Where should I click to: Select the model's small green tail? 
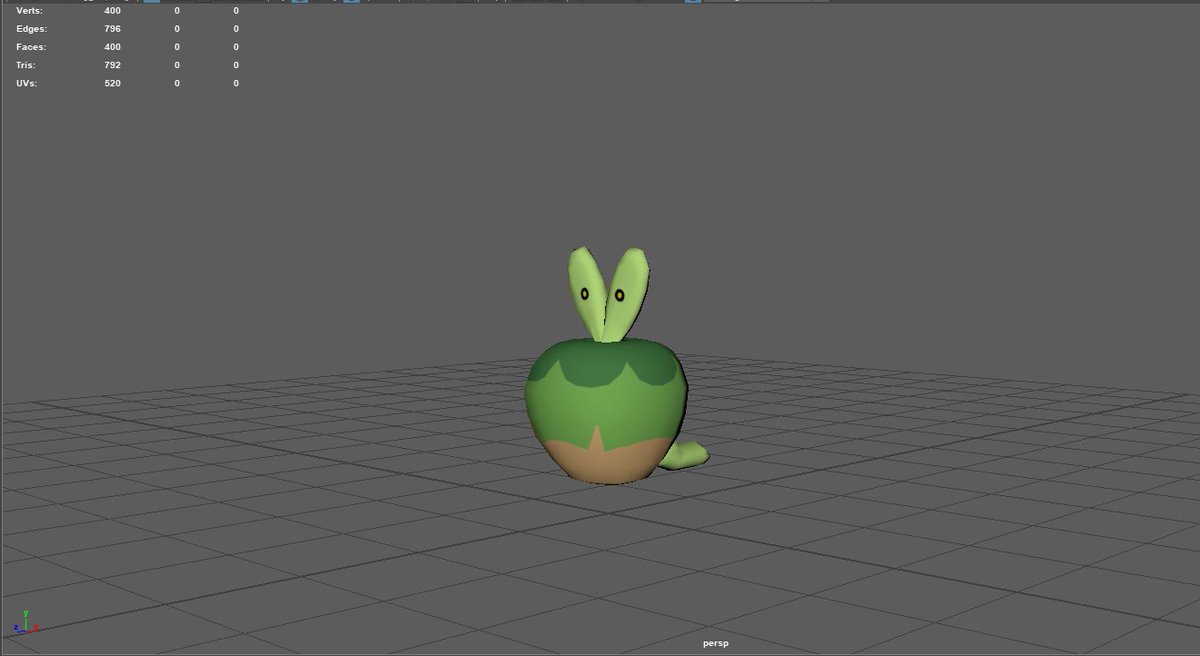tap(684, 456)
